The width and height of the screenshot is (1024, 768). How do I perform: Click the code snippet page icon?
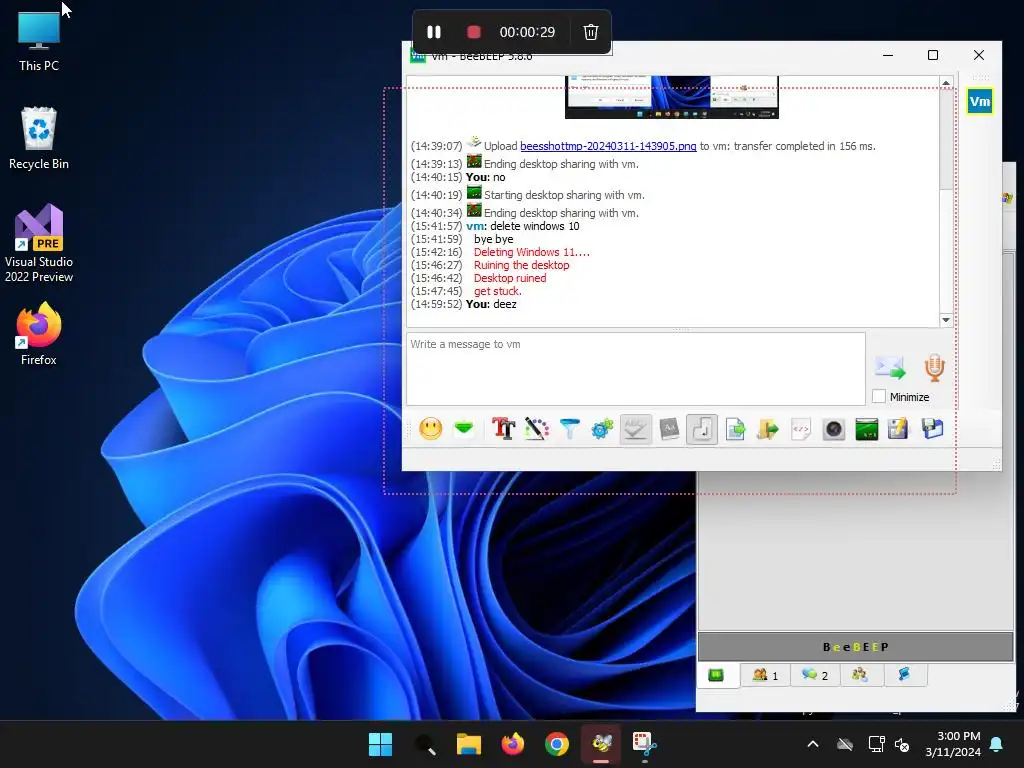[801, 429]
